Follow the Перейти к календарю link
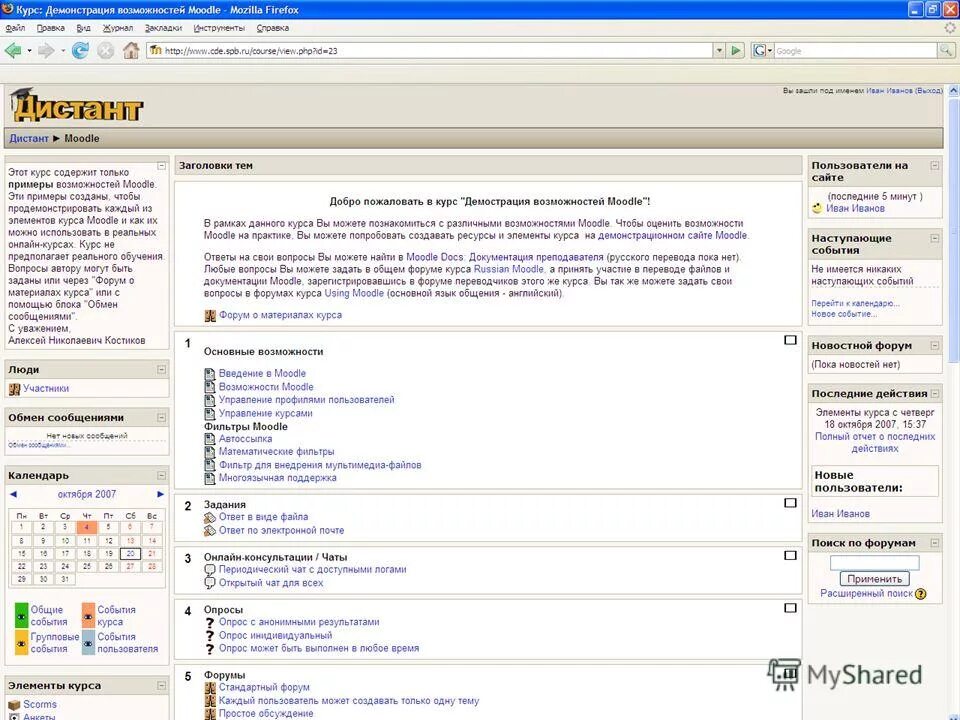 pyautogui.click(x=855, y=303)
